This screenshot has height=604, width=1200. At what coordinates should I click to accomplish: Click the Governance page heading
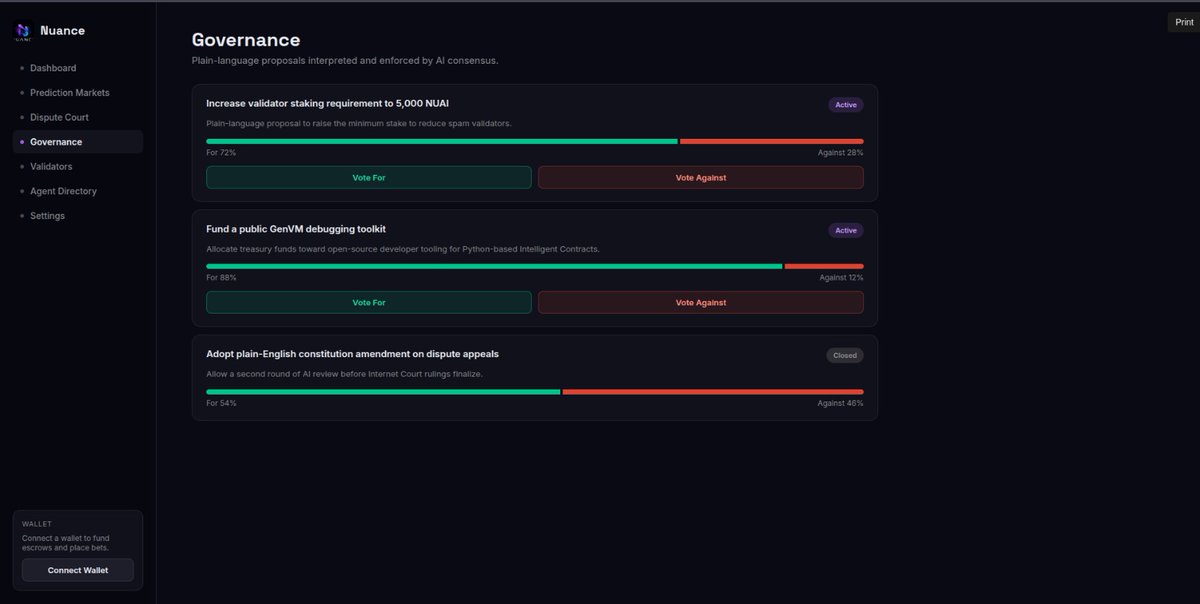246,40
